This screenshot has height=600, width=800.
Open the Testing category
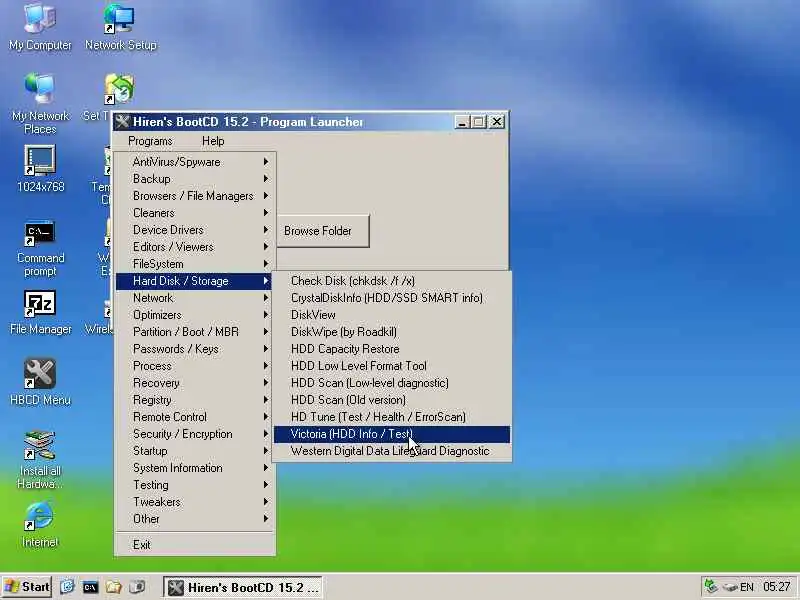(196, 485)
